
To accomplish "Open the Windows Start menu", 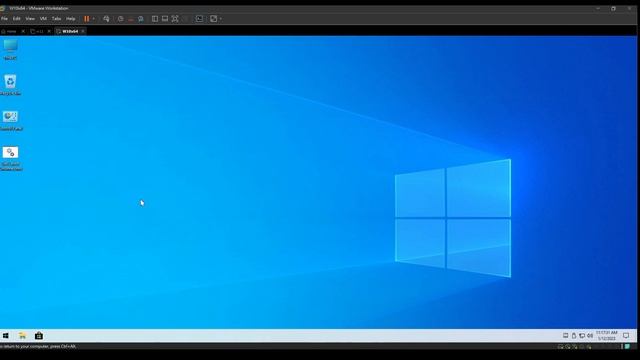I will [6, 336].
